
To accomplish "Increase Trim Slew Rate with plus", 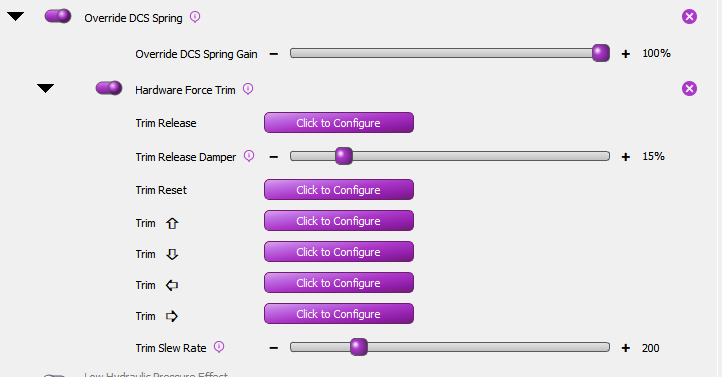I will coord(625,348).
